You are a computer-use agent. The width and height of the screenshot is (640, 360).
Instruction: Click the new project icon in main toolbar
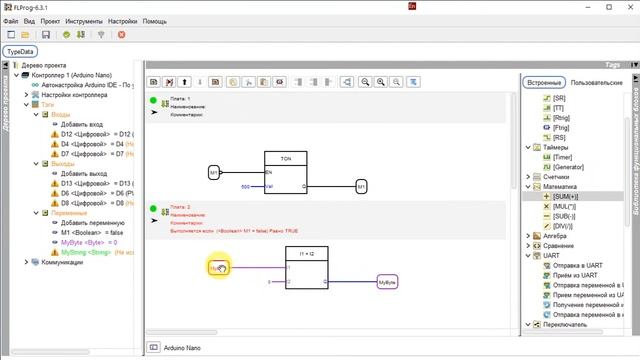(x=11, y=35)
